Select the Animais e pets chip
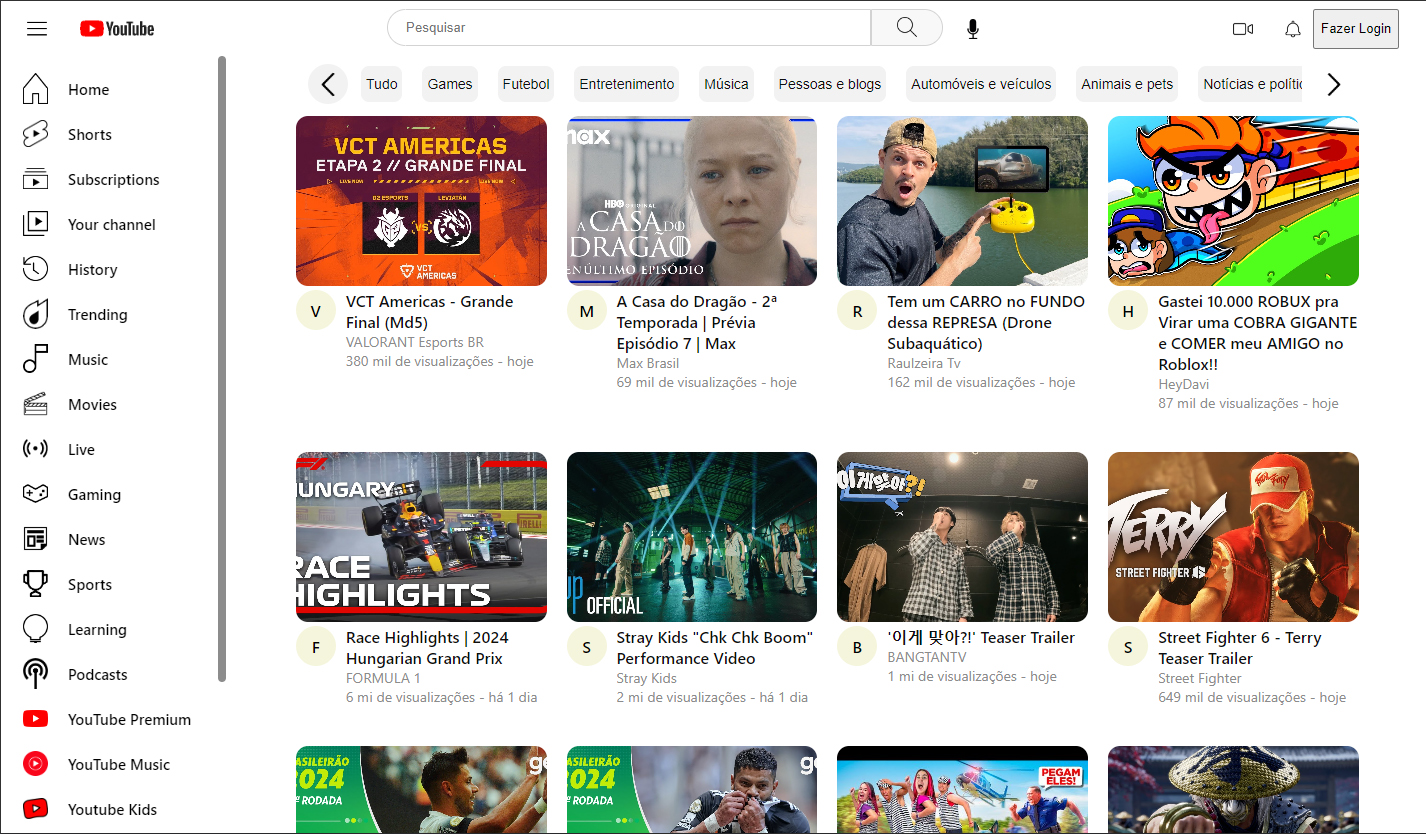The width and height of the screenshot is (1426, 834). (x=1127, y=84)
